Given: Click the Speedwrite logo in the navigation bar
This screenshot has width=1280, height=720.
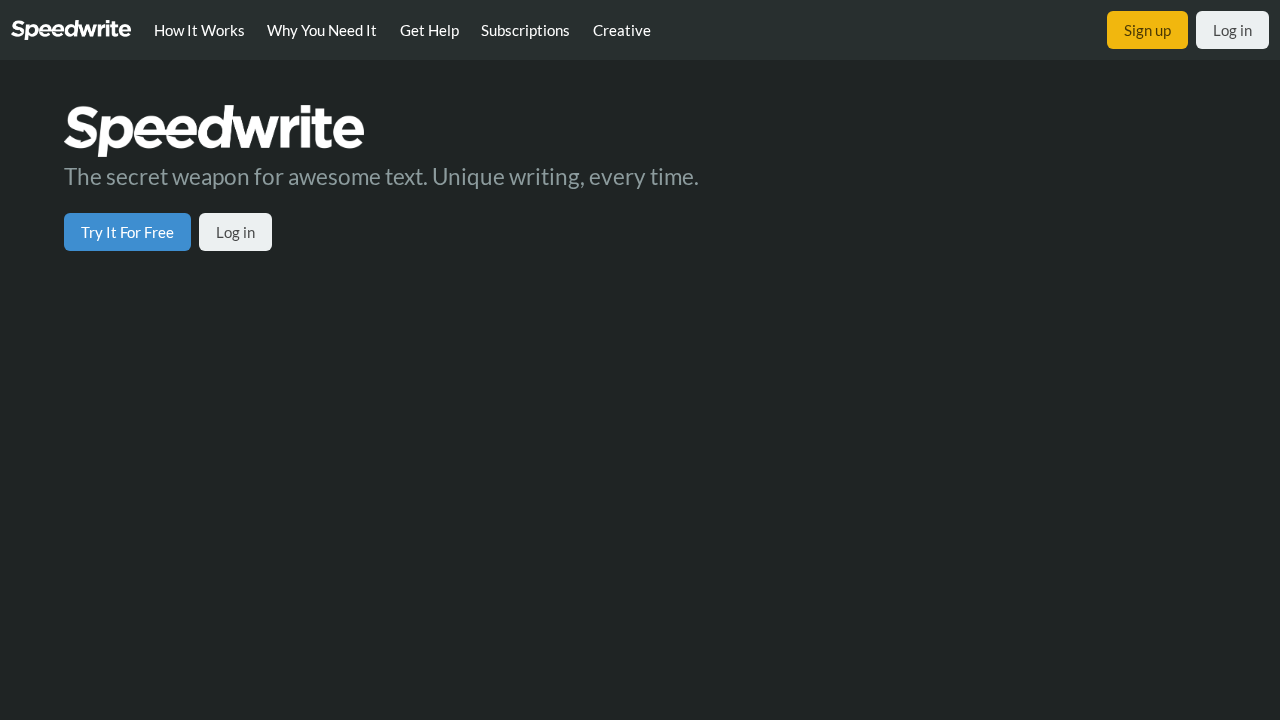Looking at the screenshot, I should pos(70,27).
